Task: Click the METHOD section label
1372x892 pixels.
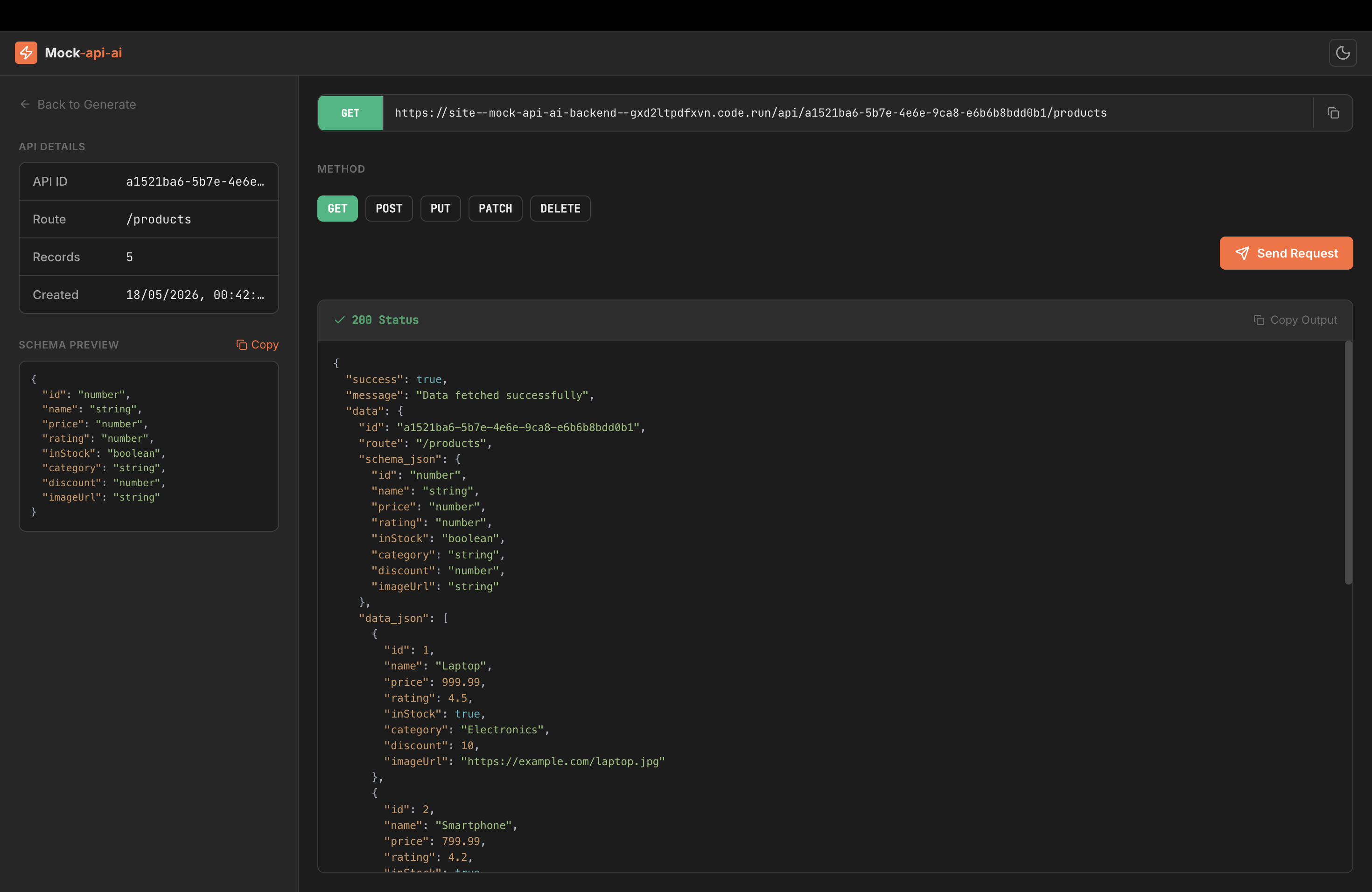Action: pos(341,169)
